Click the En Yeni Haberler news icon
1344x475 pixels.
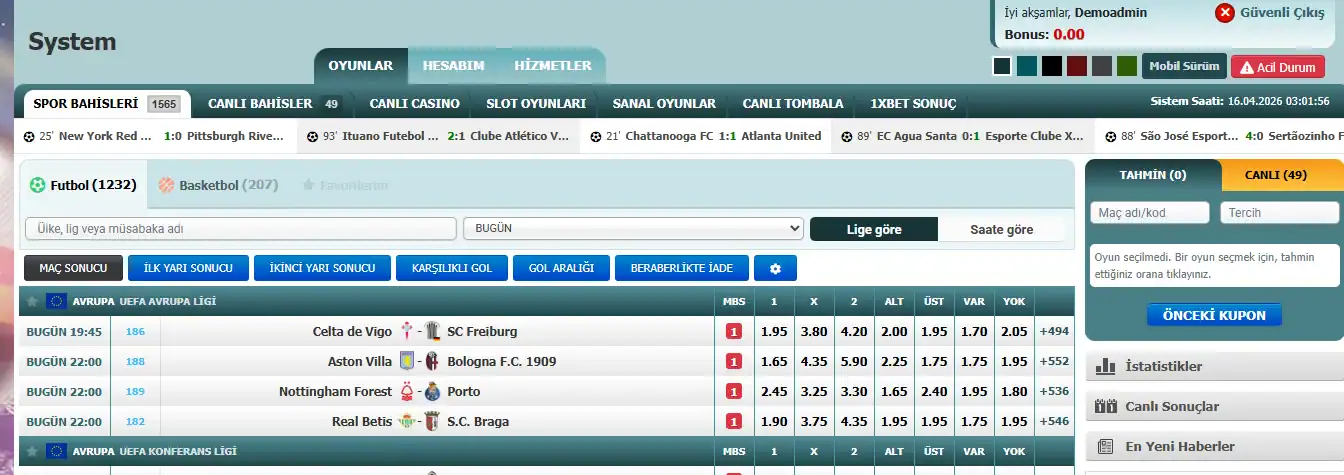[x=1105, y=446]
